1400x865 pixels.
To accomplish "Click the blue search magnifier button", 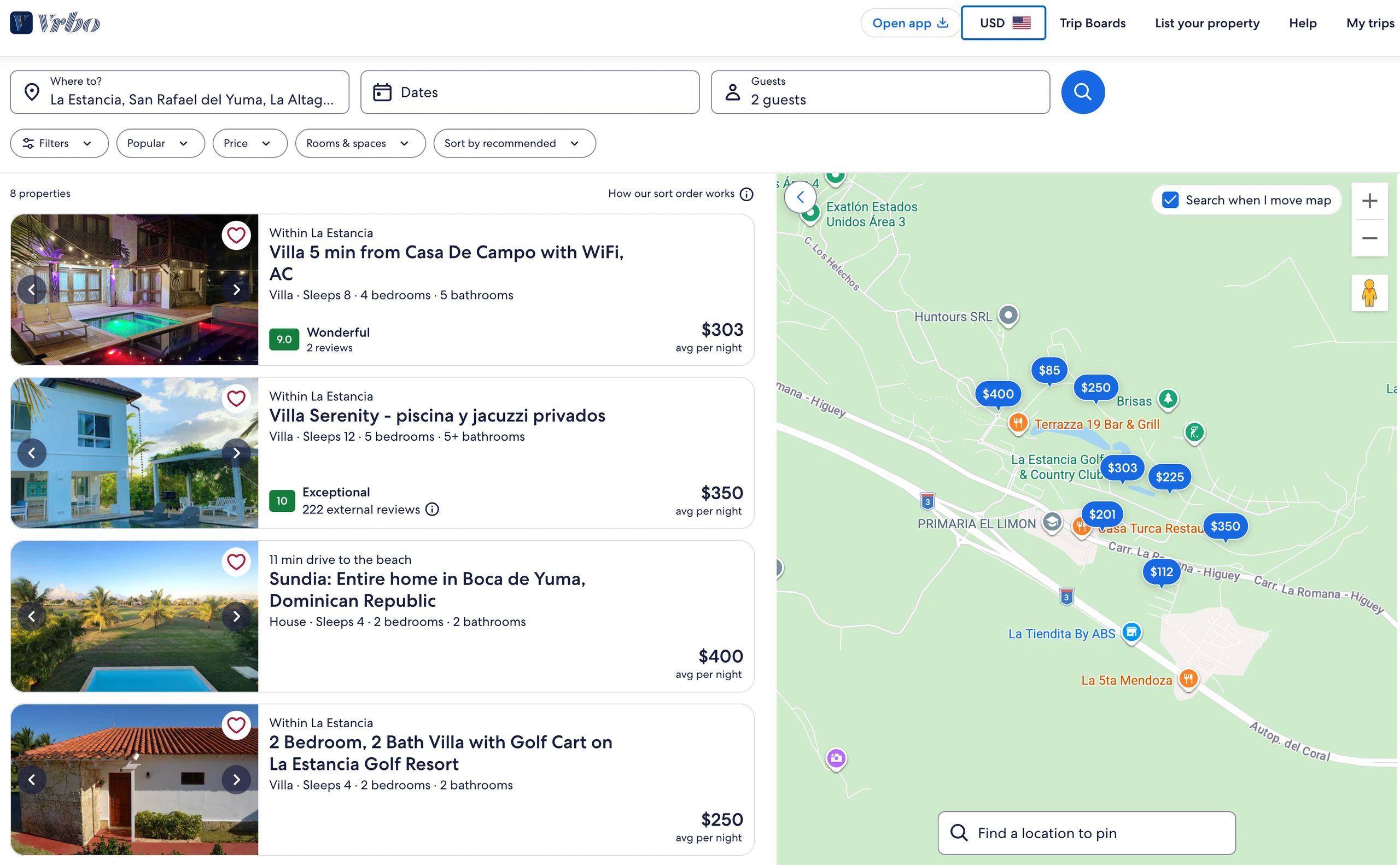I will tap(1082, 92).
